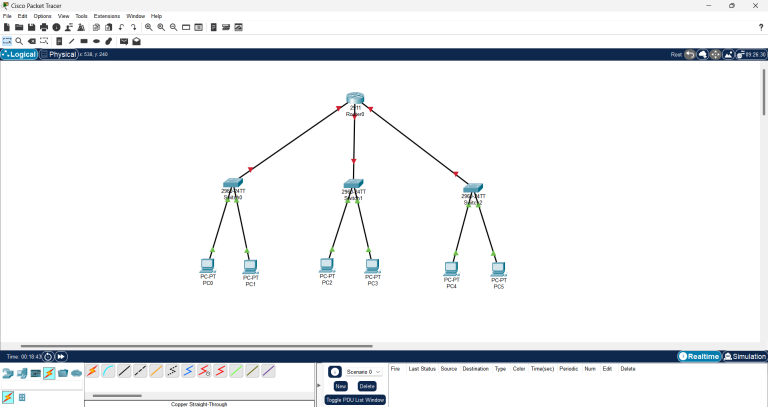Click the workspace vertical scrollbar

coord(764,92)
